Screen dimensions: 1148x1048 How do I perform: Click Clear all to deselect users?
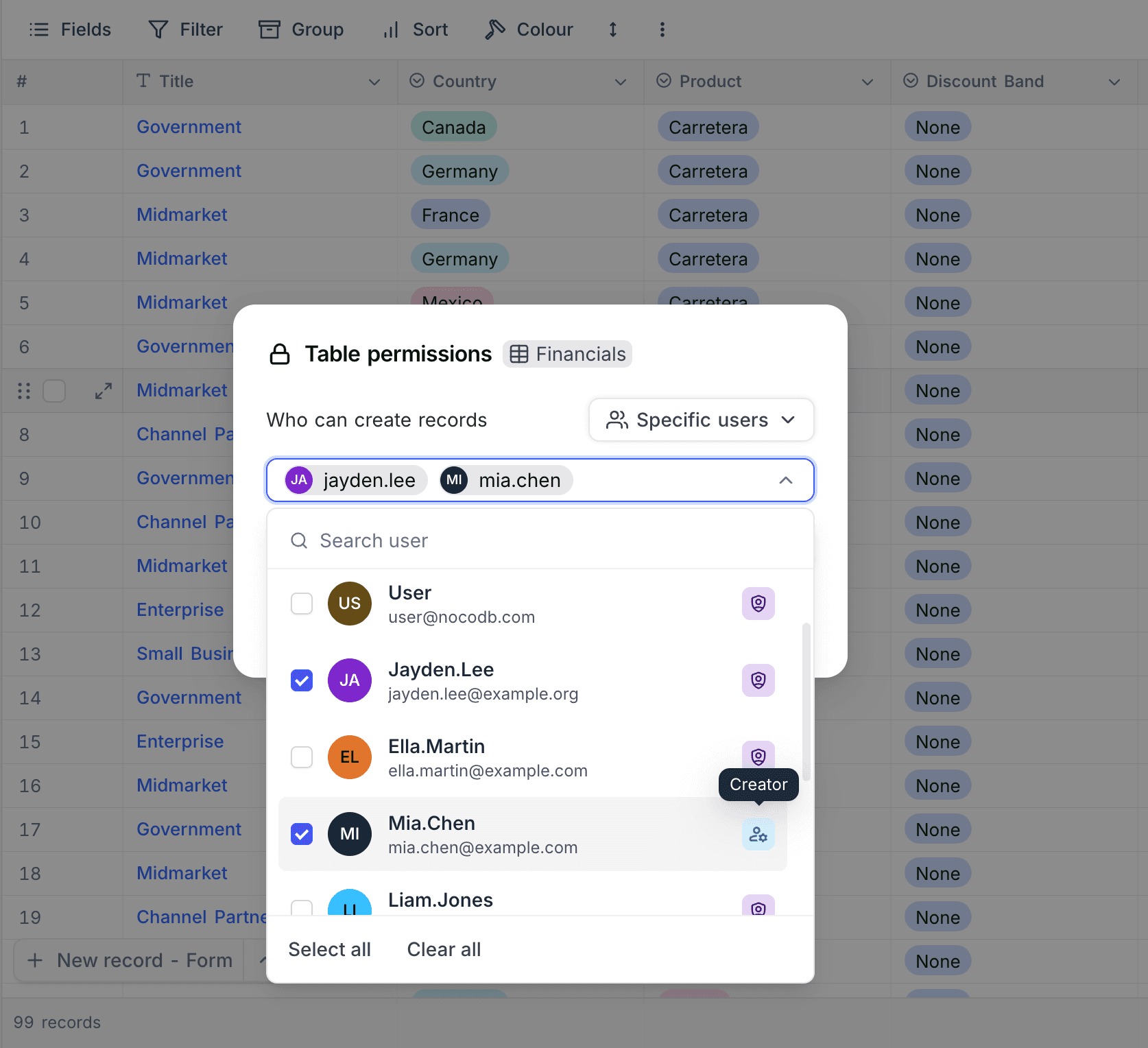(x=443, y=949)
